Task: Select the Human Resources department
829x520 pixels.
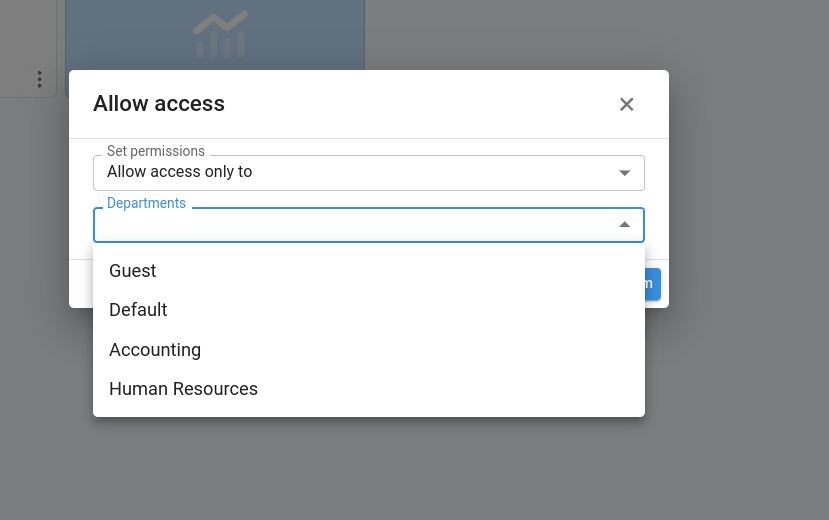Action: tap(183, 389)
